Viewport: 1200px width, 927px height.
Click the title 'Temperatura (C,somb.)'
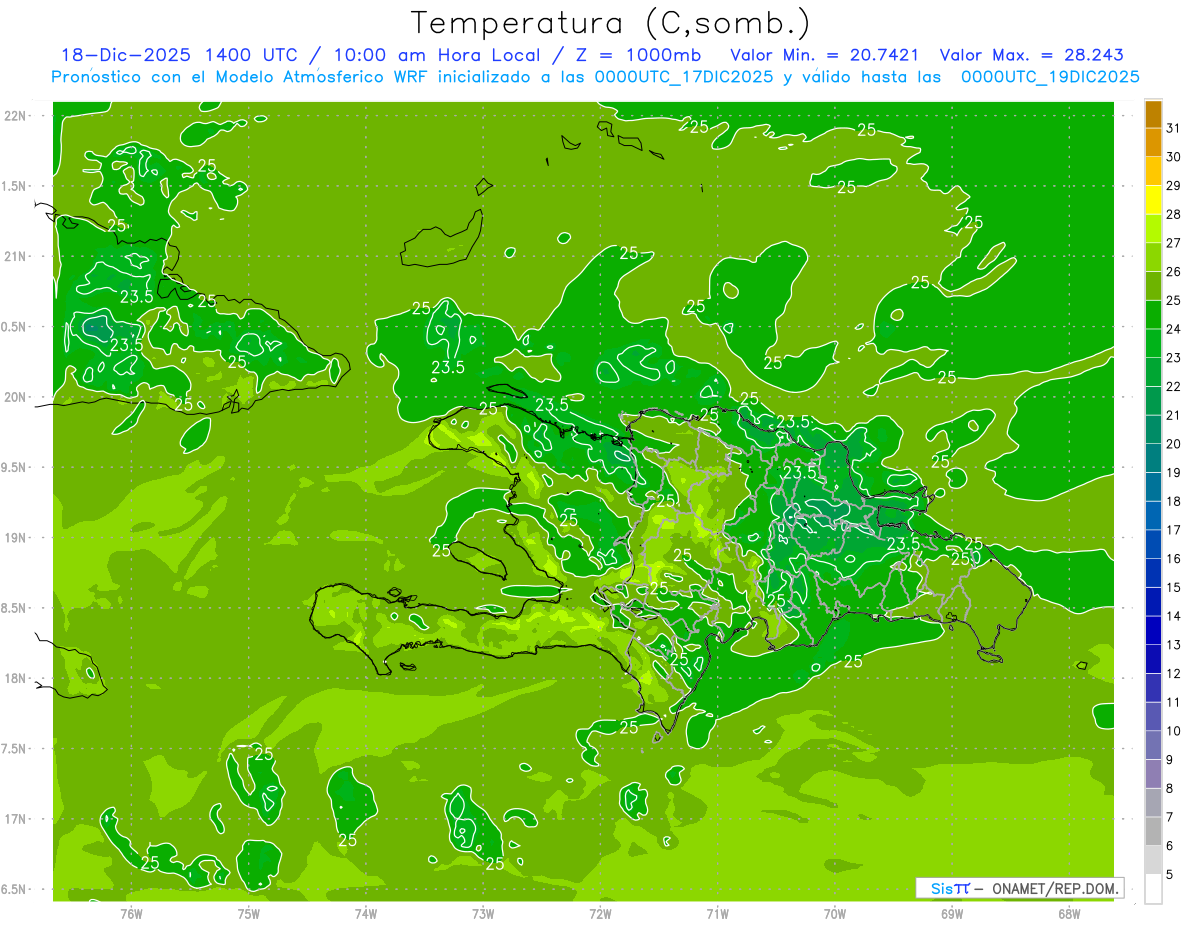coord(611,24)
